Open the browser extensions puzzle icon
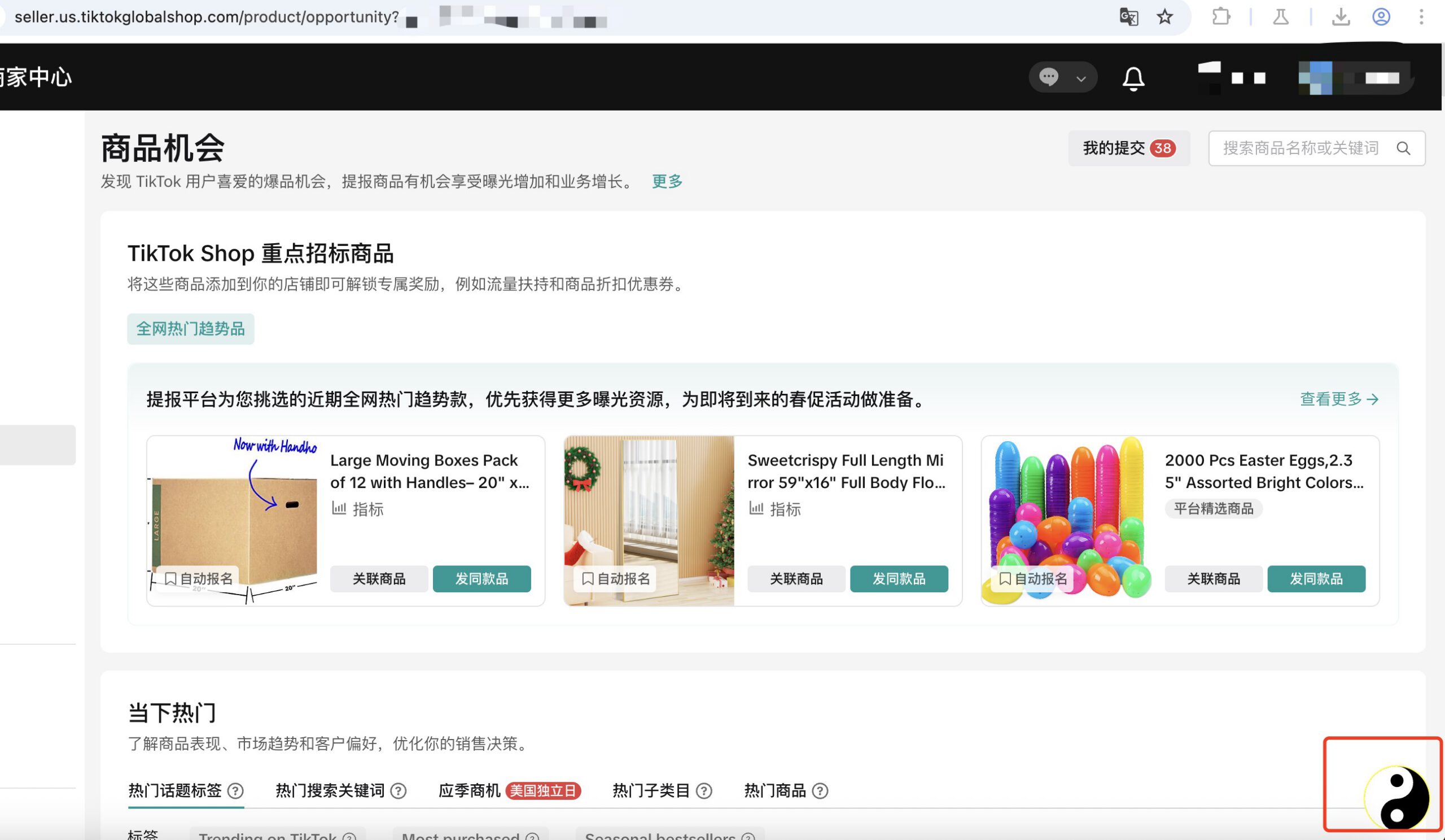 1221,16
